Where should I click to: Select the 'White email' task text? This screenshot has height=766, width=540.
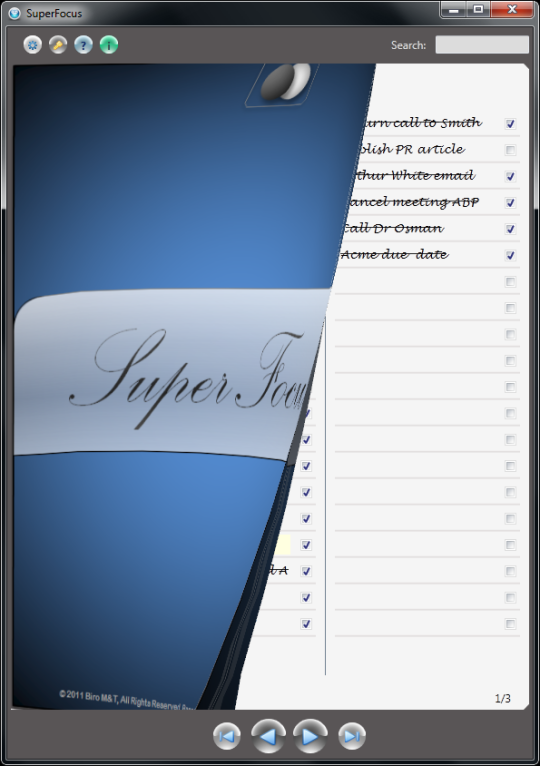414,175
